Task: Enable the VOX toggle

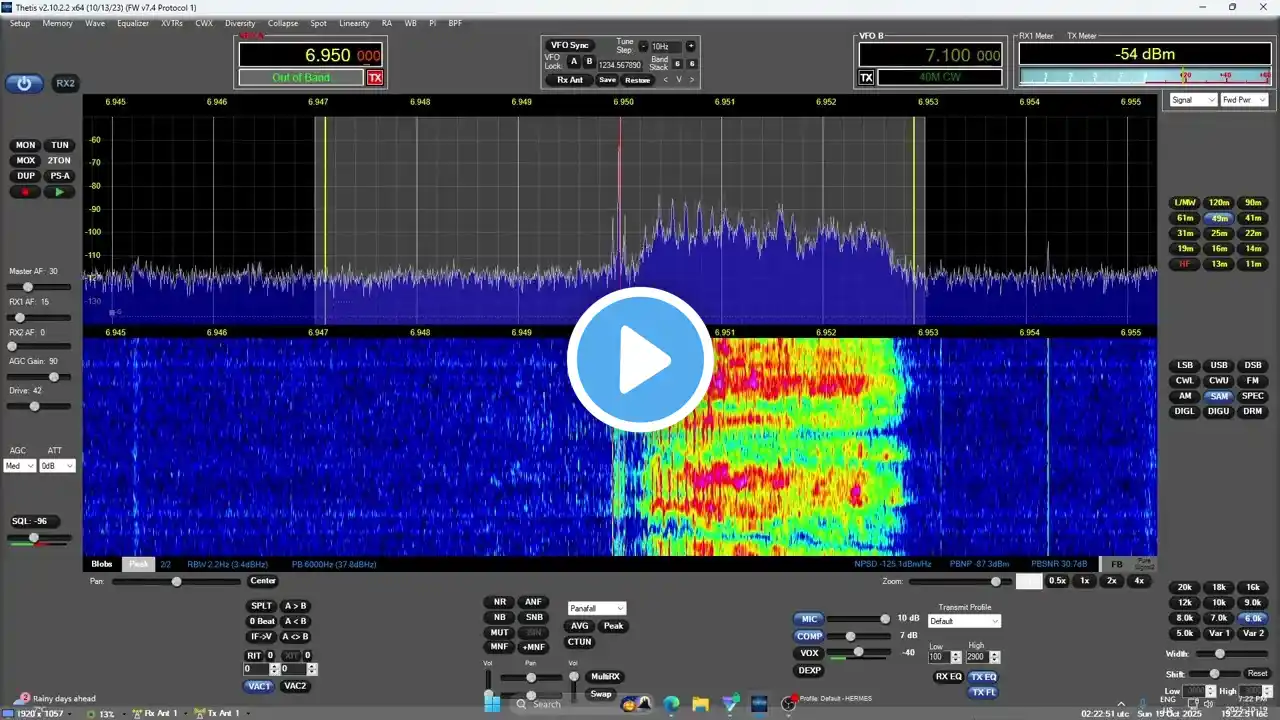Action: [808, 653]
